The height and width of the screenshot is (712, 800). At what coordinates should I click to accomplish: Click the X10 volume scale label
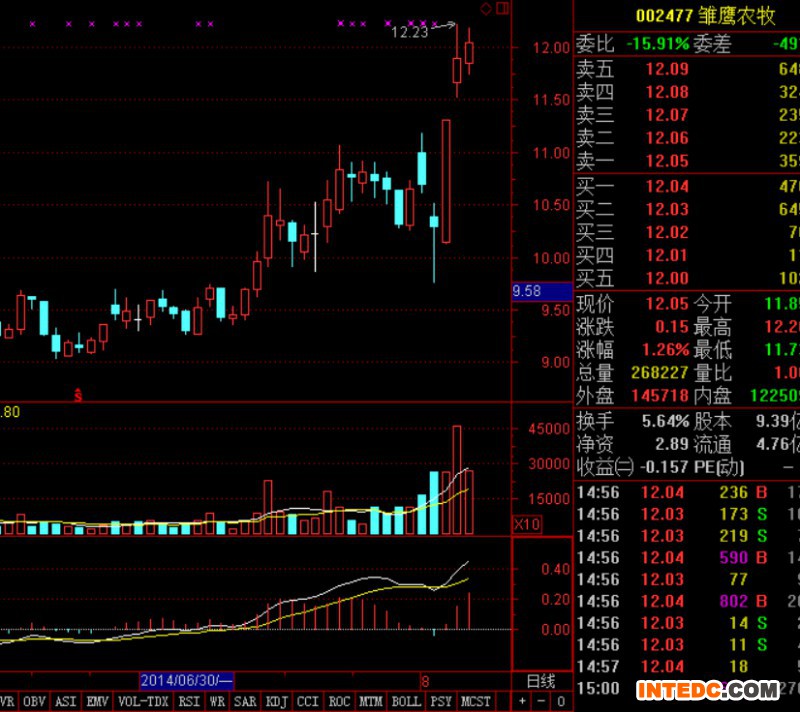(x=526, y=524)
